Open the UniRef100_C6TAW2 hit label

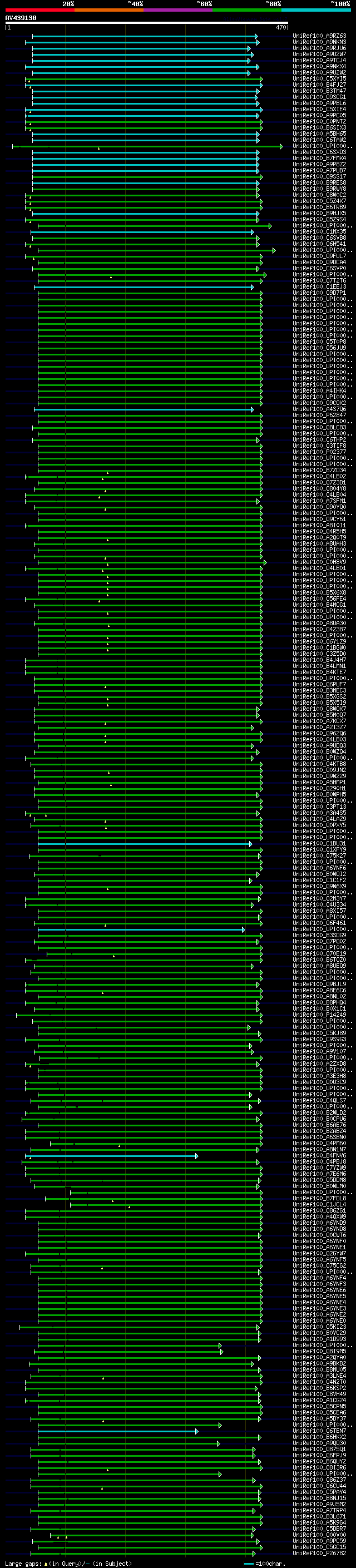pyautogui.click(x=319, y=140)
